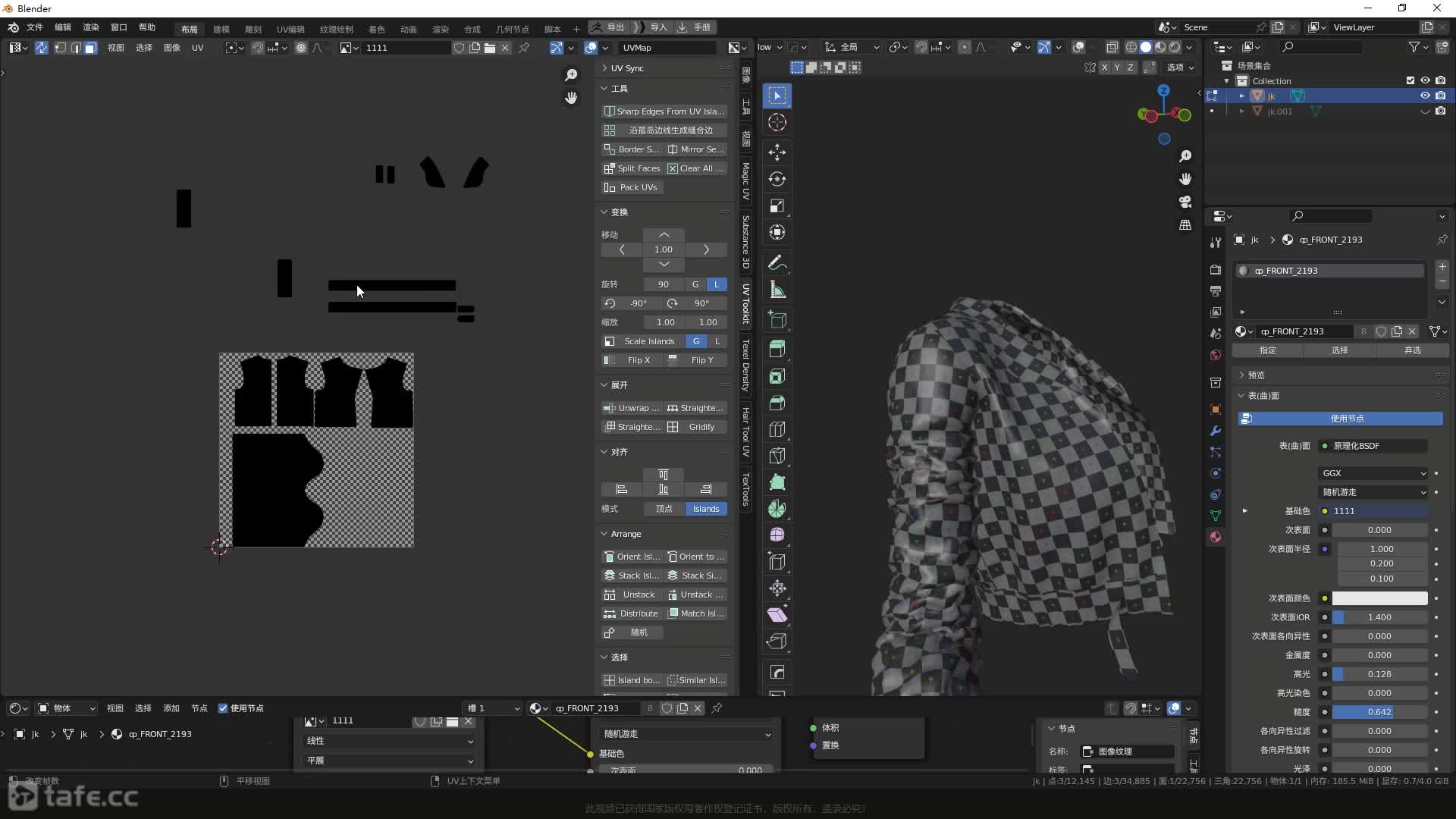Image resolution: width=1456 pixels, height=819 pixels.
Task: Activate the Move tool in viewport toolbar
Action: [777, 152]
